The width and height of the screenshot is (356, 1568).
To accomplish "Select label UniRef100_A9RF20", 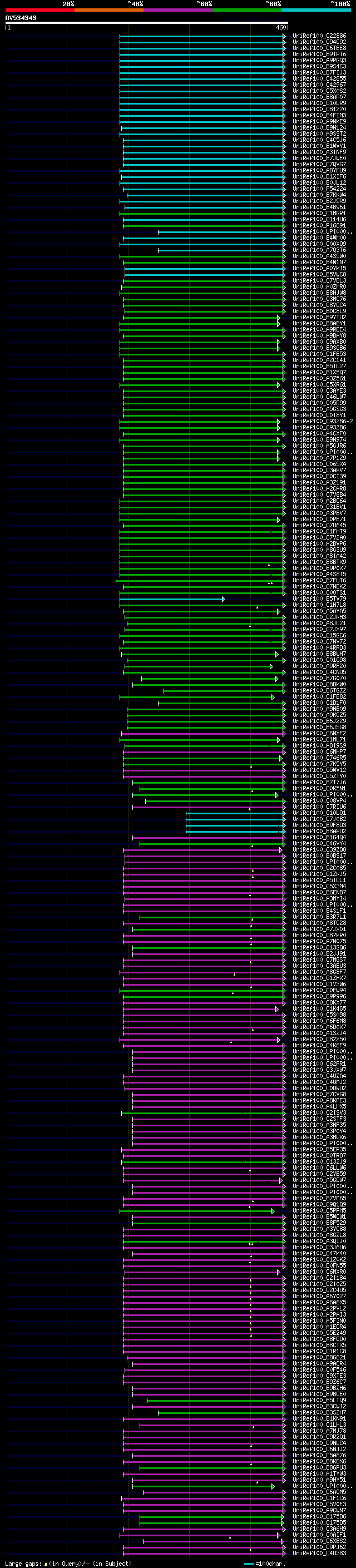I will pyautogui.click(x=319, y=666).
